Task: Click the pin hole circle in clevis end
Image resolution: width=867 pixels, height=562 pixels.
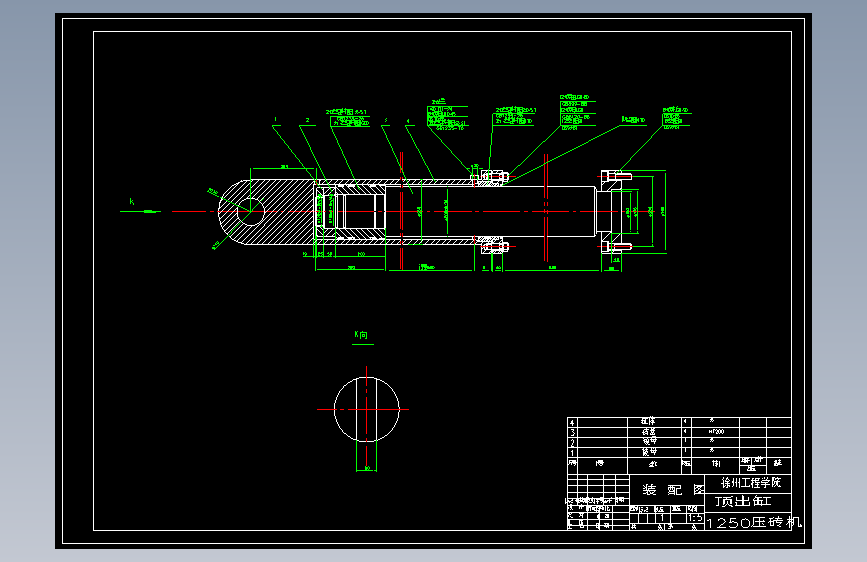Action: point(250,211)
